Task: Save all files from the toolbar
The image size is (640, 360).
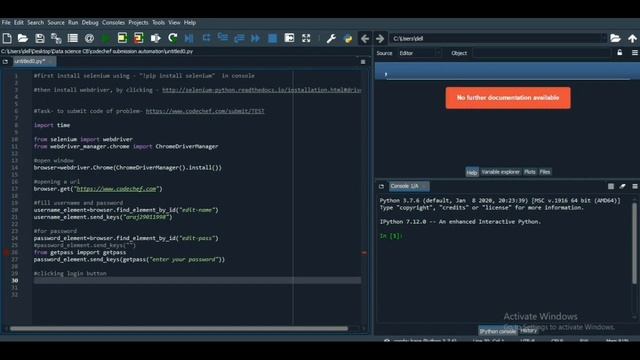Action: [x=56, y=38]
